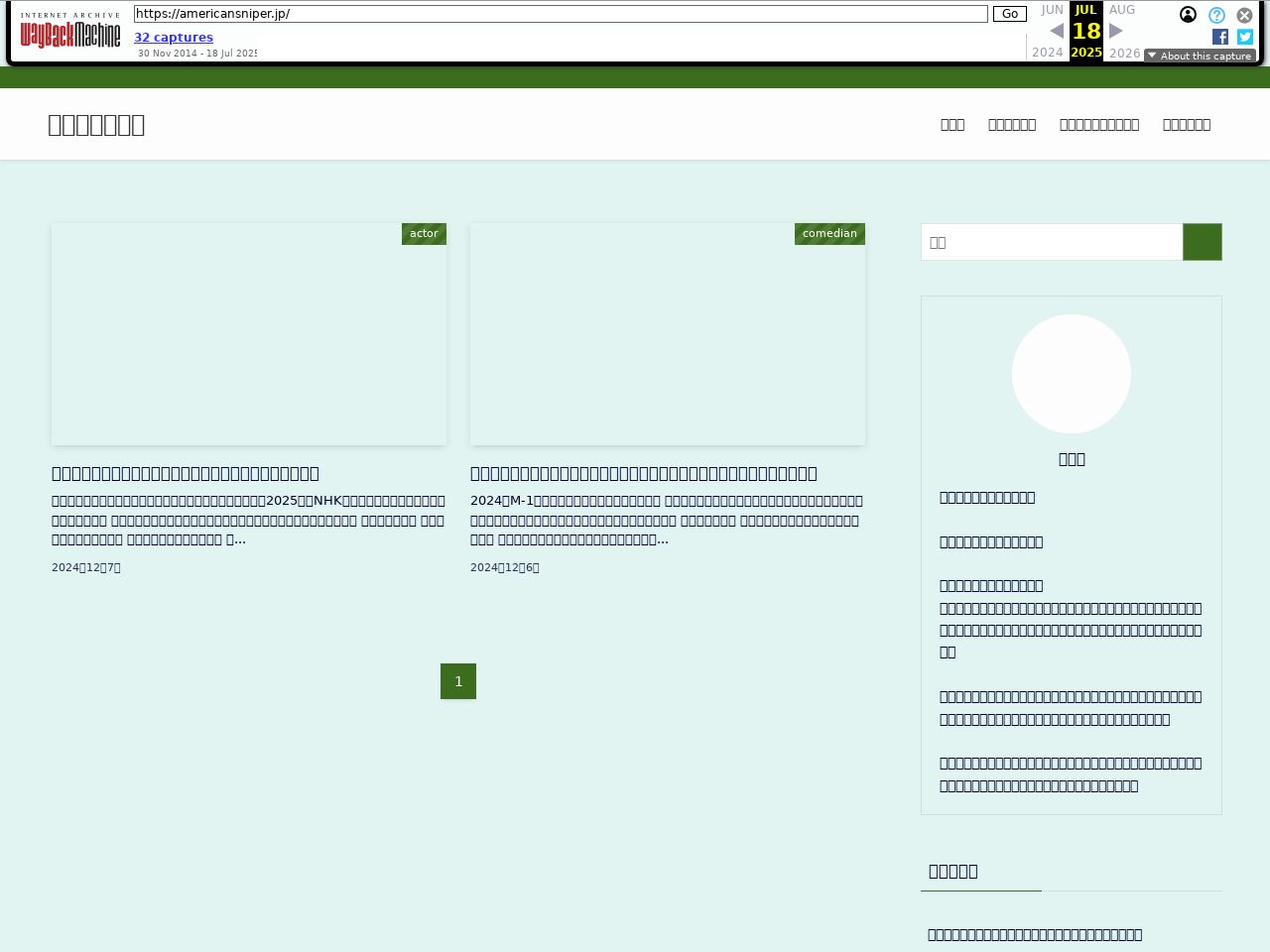The image size is (1270, 952).
Task: Open the "comedian" category tag
Action: [x=829, y=234]
